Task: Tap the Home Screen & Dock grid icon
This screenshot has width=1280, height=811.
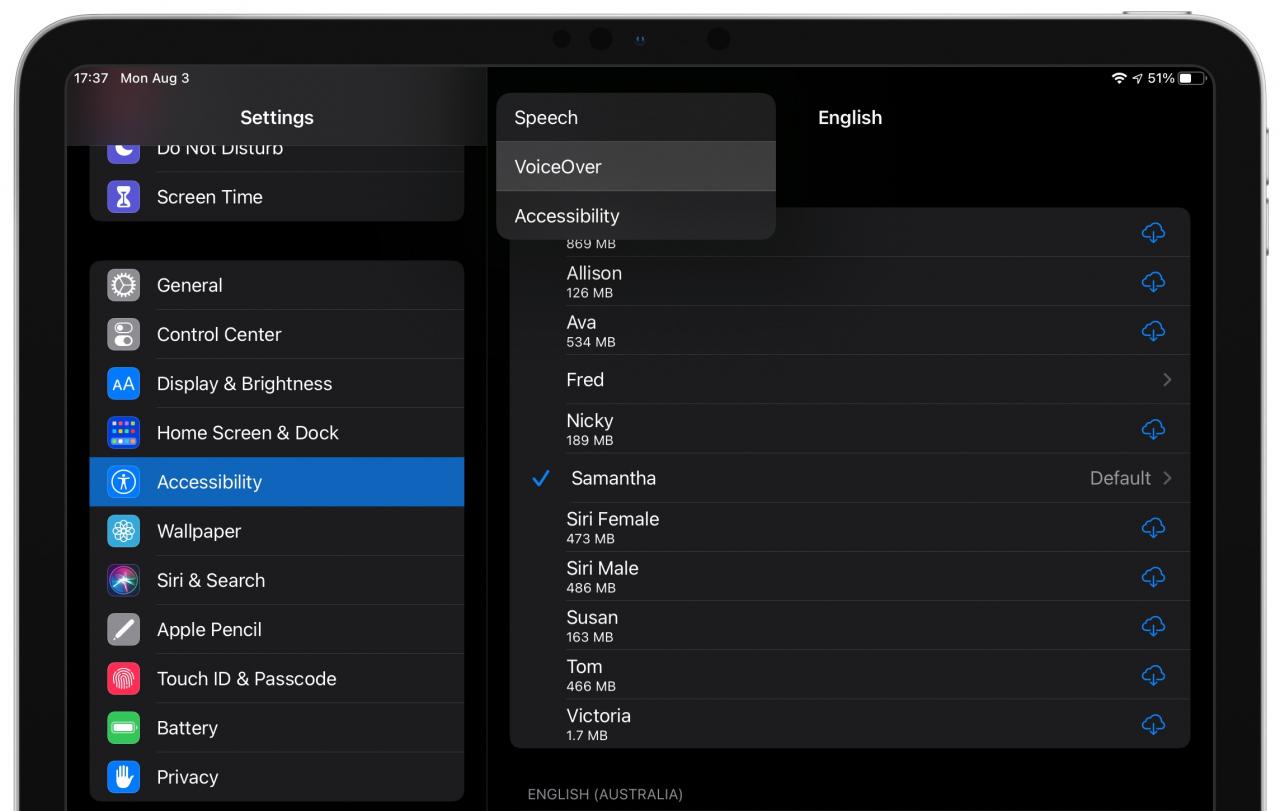Action: (x=123, y=432)
